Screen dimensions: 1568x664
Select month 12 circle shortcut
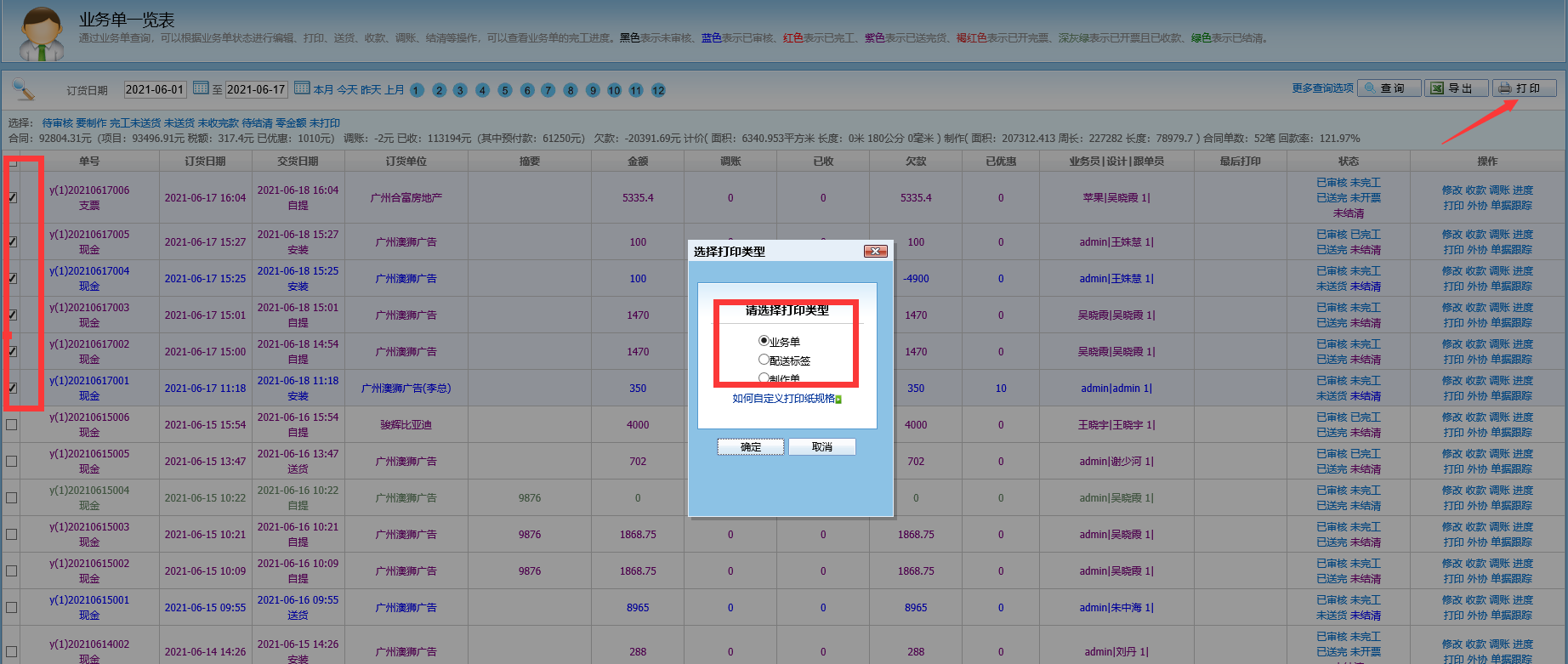[x=658, y=90]
